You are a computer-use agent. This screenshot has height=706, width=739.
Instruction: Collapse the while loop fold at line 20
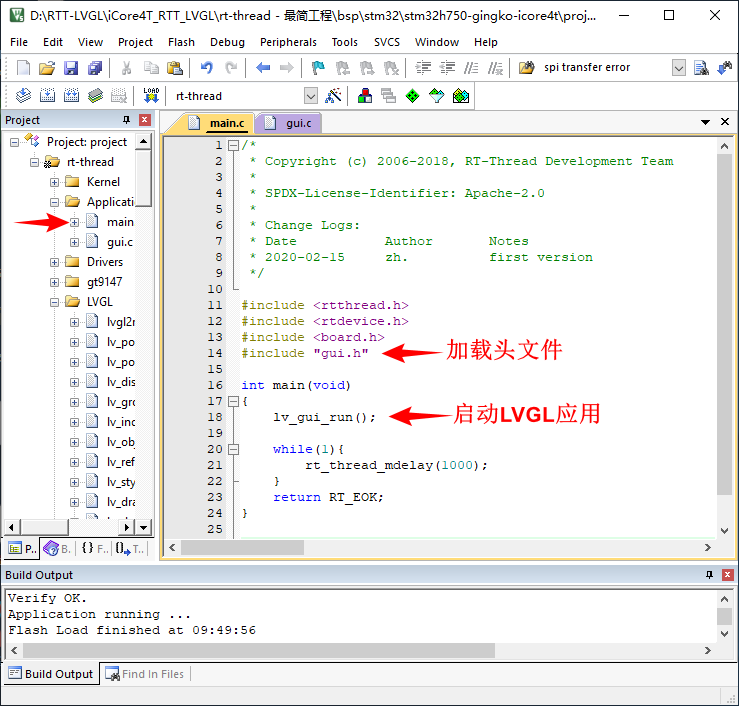pyautogui.click(x=233, y=449)
